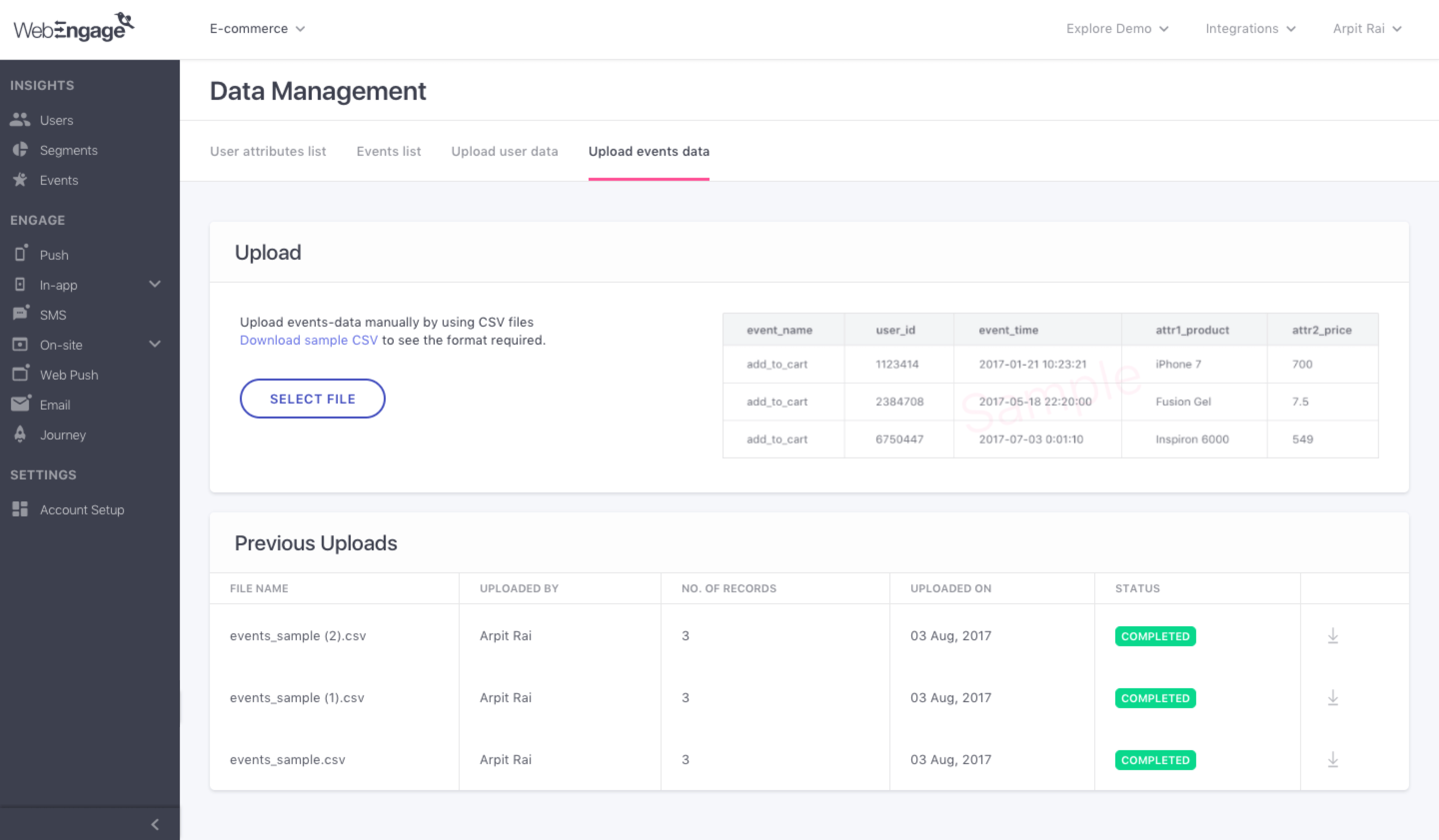Open the Integrations dropdown menu
1439x840 pixels.
tap(1250, 28)
